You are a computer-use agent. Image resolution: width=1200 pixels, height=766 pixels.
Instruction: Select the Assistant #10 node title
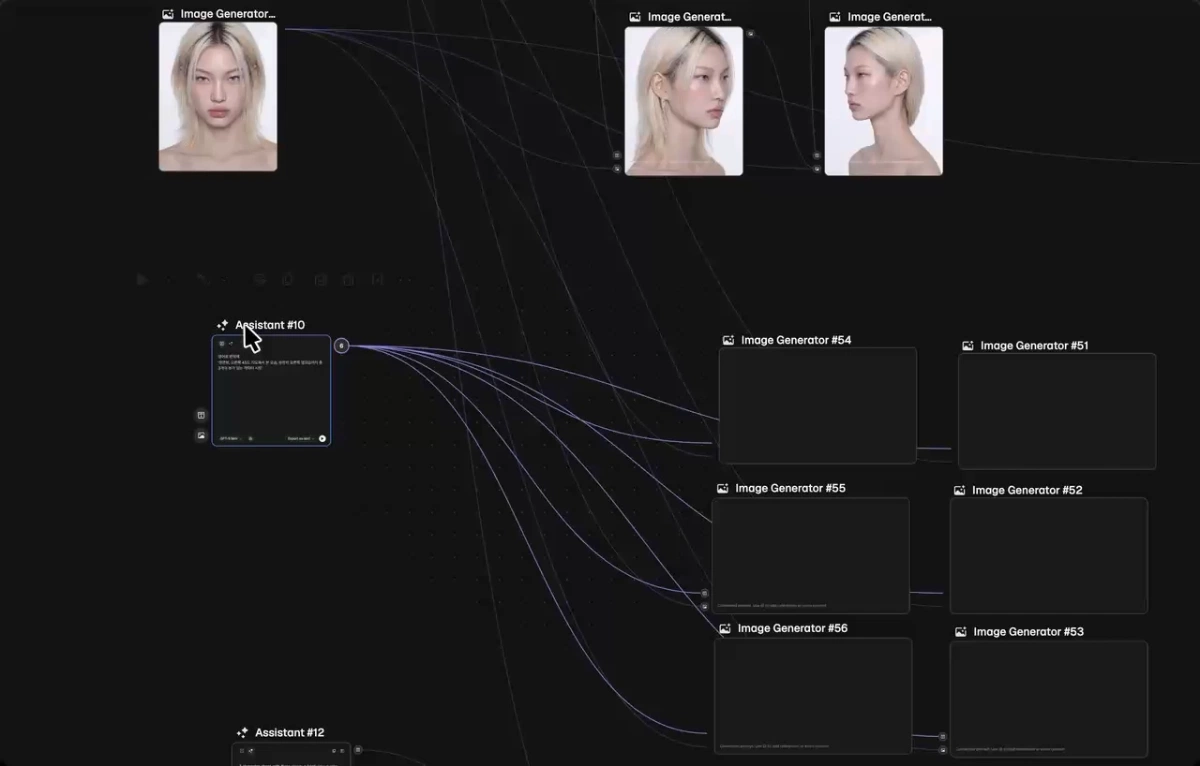tap(270, 325)
